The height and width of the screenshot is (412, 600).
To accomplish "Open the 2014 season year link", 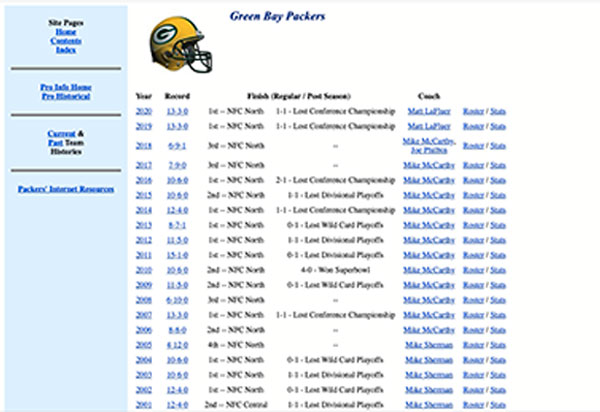I will point(143,210).
